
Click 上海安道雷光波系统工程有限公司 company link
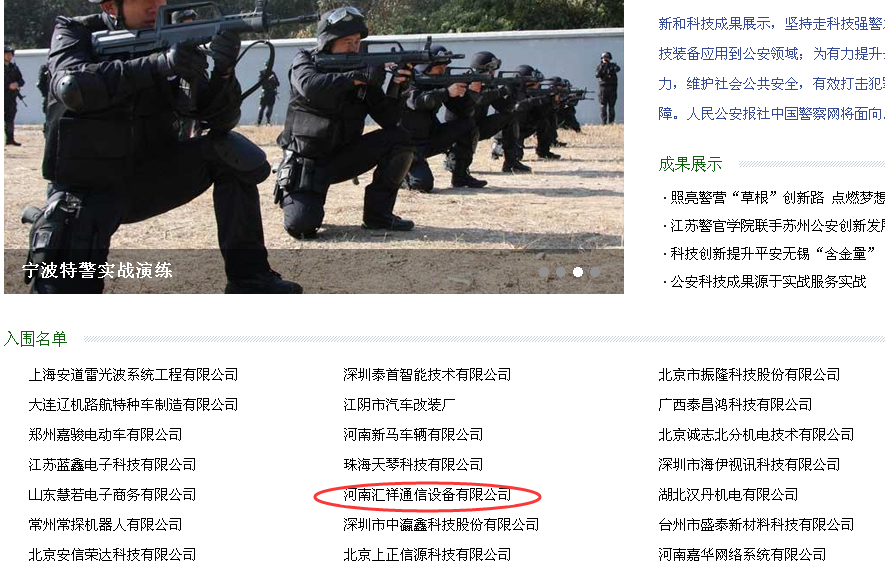(x=133, y=375)
